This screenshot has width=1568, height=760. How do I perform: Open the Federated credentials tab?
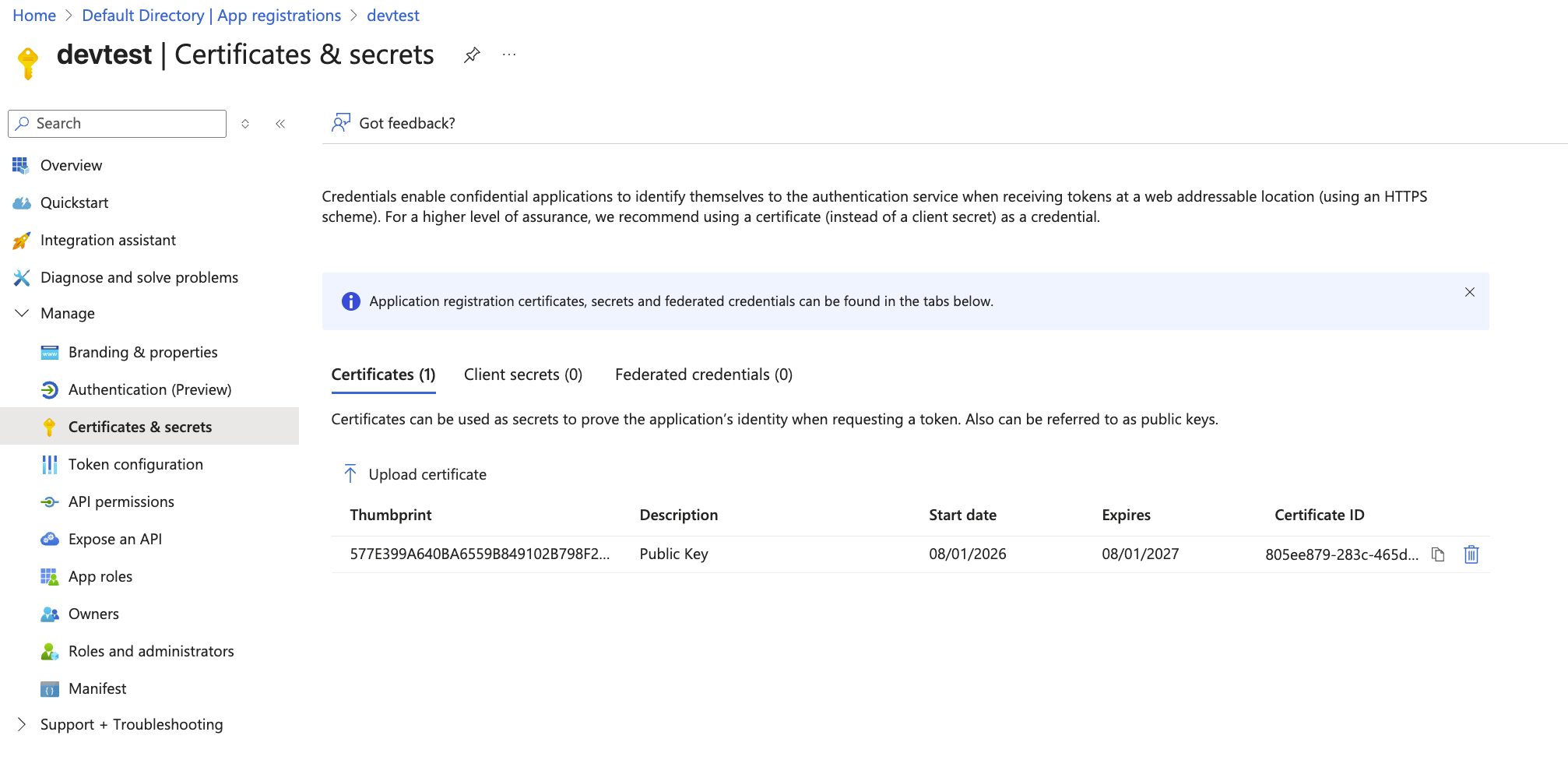coord(703,375)
